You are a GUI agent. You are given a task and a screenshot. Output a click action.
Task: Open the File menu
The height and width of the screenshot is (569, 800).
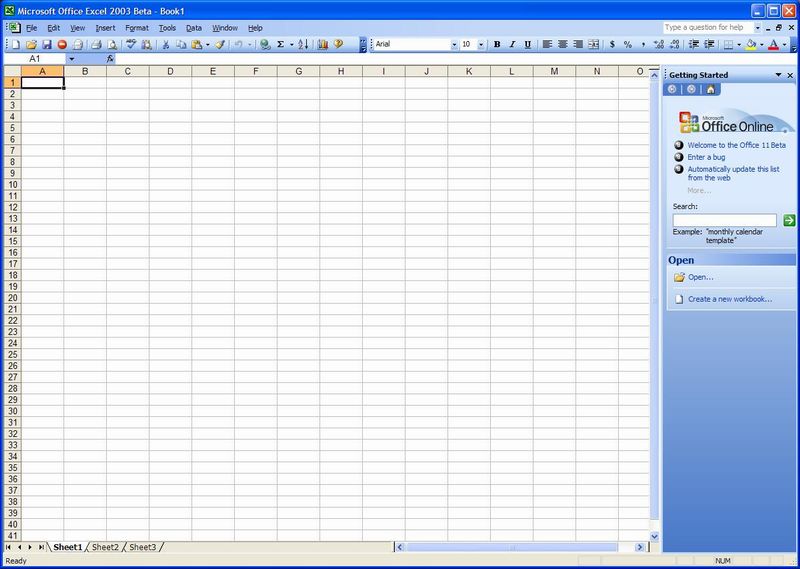coord(32,28)
